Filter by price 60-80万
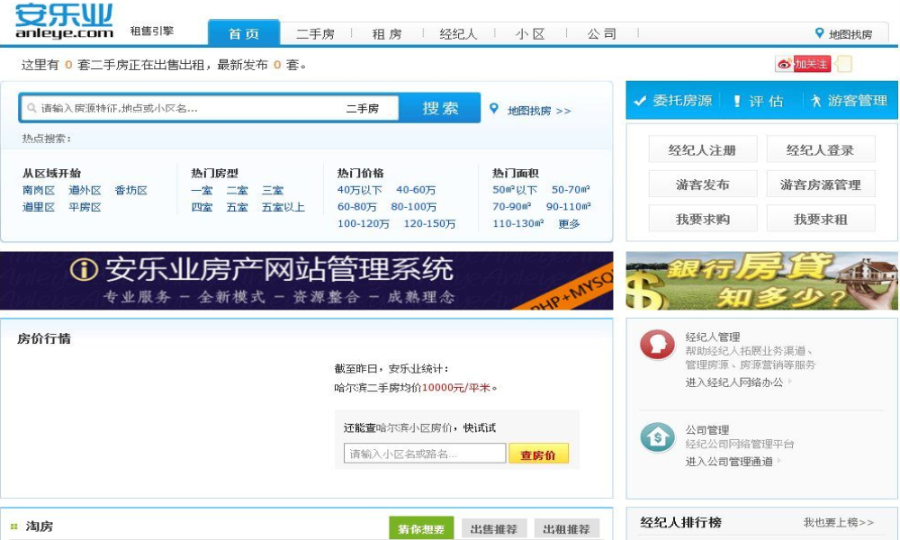 pos(357,207)
